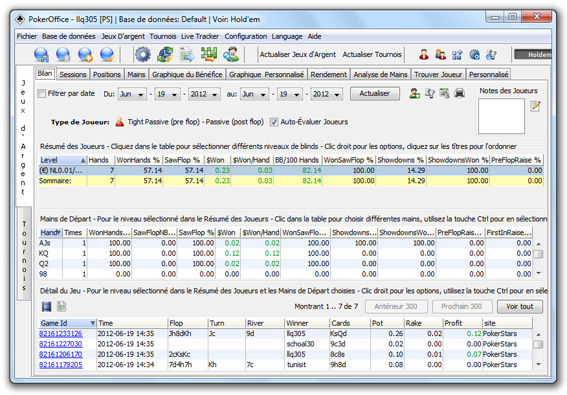Click Actualiser Tournois toolbar button
Image resolution: width=567 pixels, height=395 pixels.
click(372, 55)
